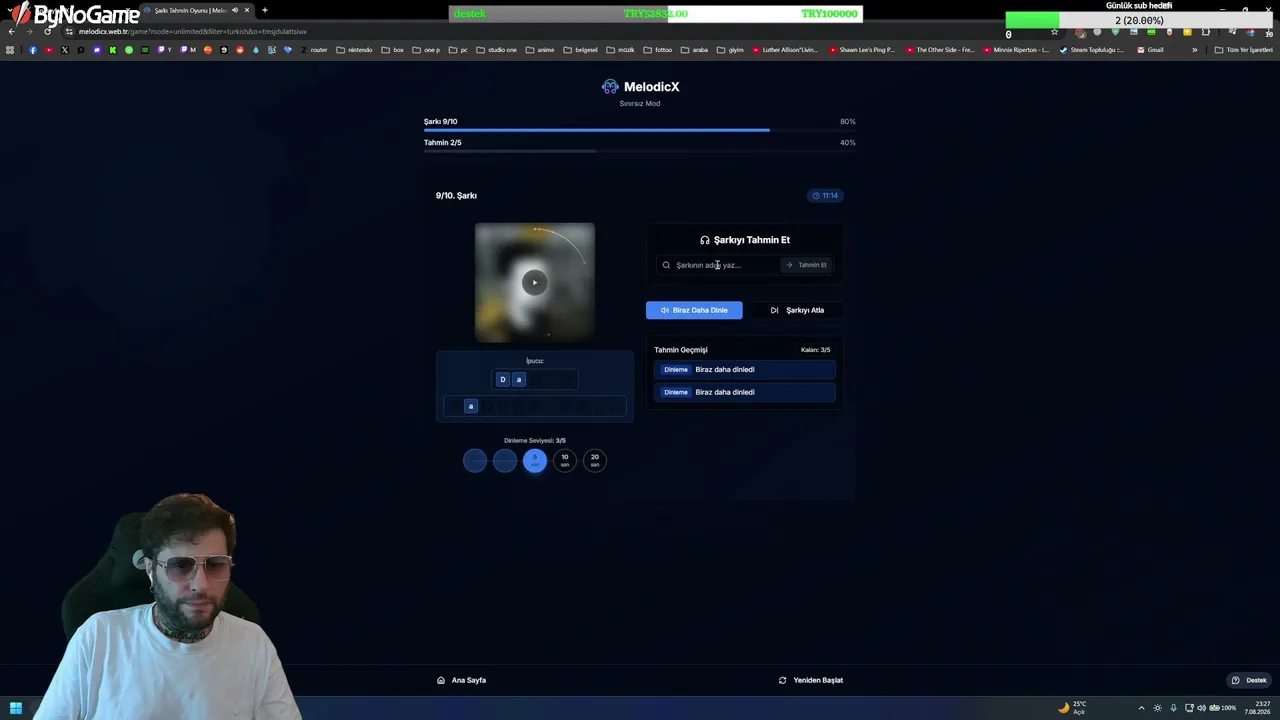
Task: Click the first hint letter D
Action: [503, 379]
